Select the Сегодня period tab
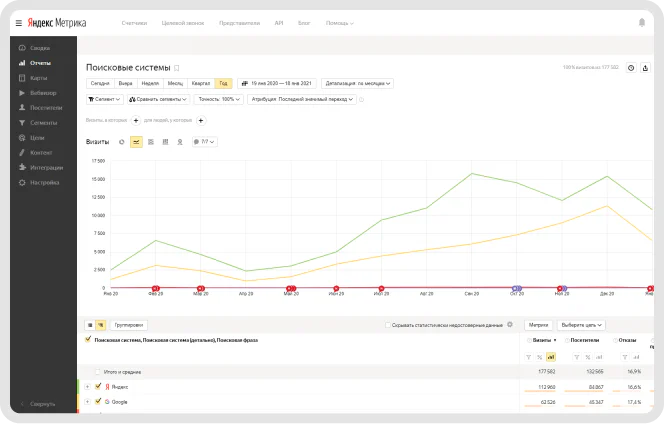The image size is (664, 424). click(100, 83)
